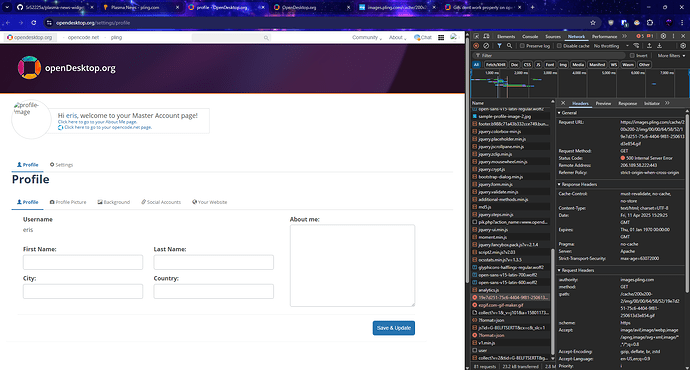Toggle the device toolbar icon
The image size is (690, 370).
(486, 36)
